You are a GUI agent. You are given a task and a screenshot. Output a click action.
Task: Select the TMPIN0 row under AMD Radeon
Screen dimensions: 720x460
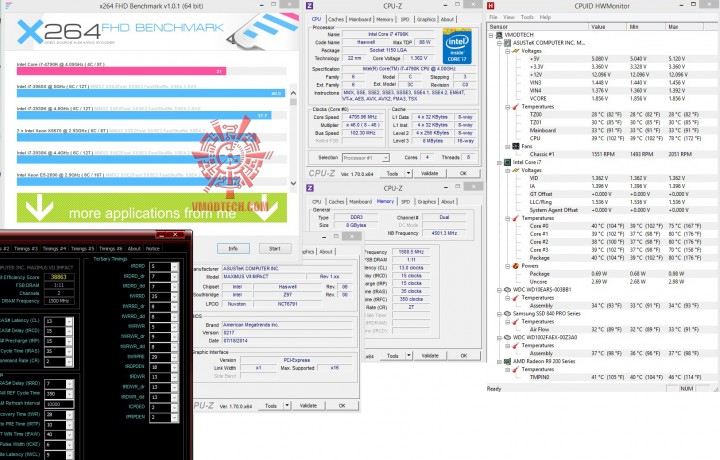[602, 377]
